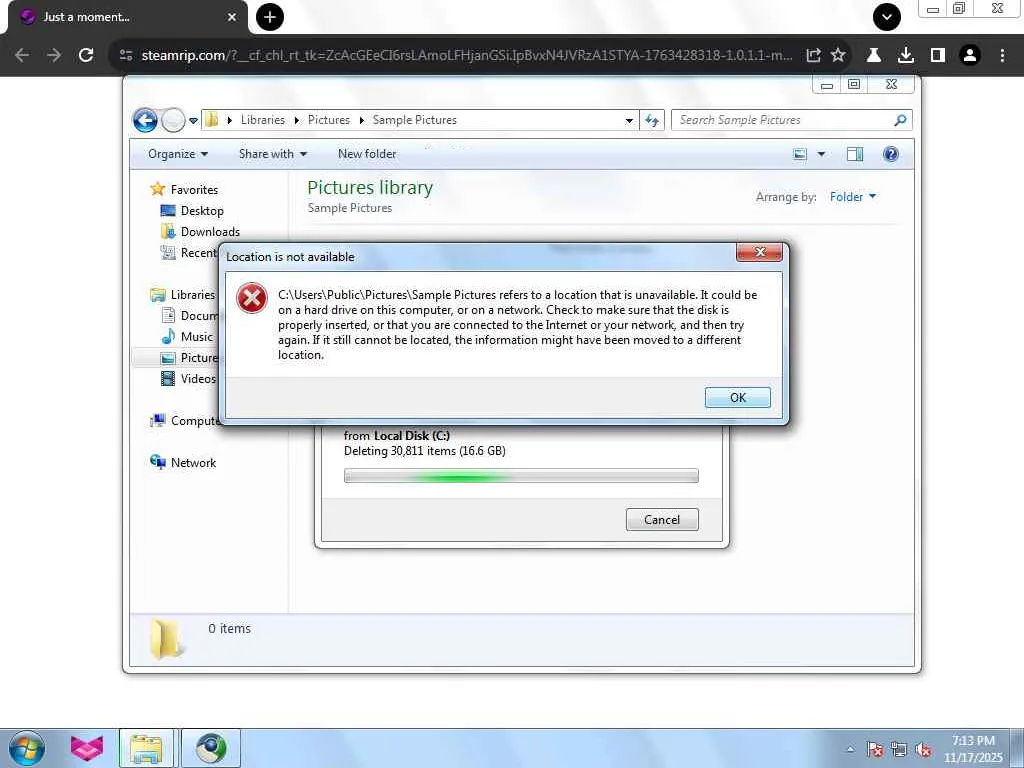The image size is (1024, 768).
Task: Open a new browser tab
Action: point(270,17)
